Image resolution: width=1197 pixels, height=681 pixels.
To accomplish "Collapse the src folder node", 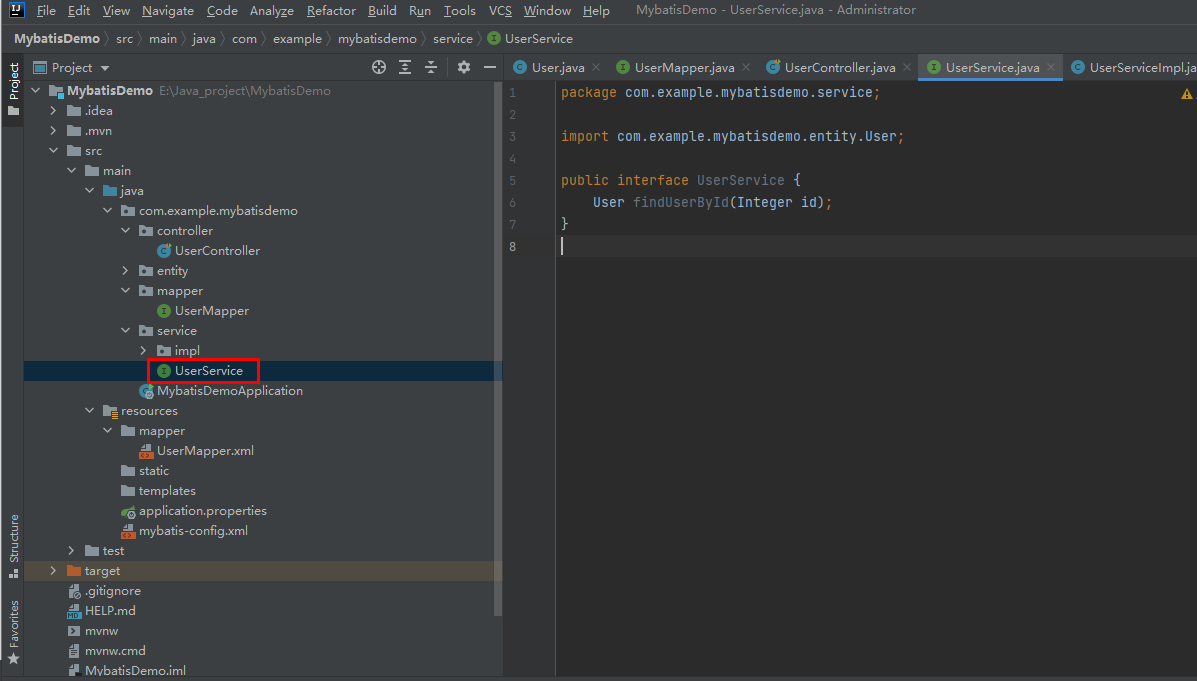I will click(53, 150).
